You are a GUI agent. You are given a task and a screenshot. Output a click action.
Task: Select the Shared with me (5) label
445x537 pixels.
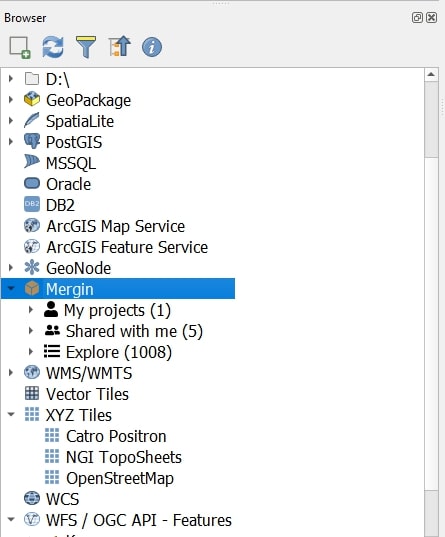click(134, 331)
